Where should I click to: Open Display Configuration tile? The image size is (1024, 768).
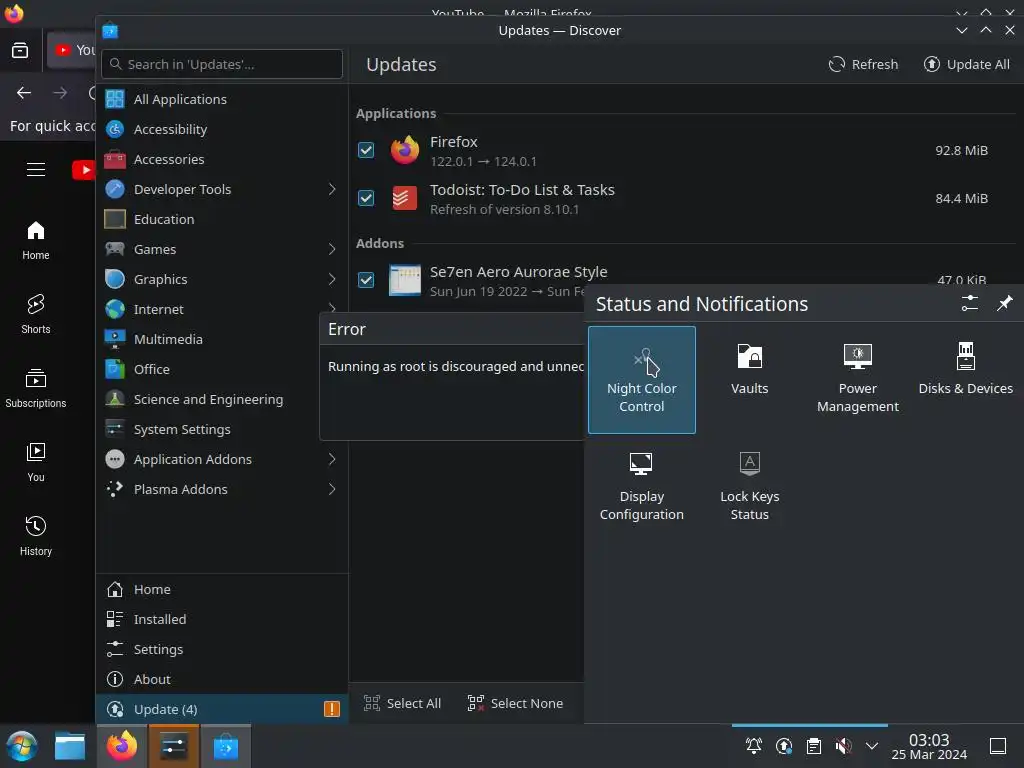[x=641, y=487]
